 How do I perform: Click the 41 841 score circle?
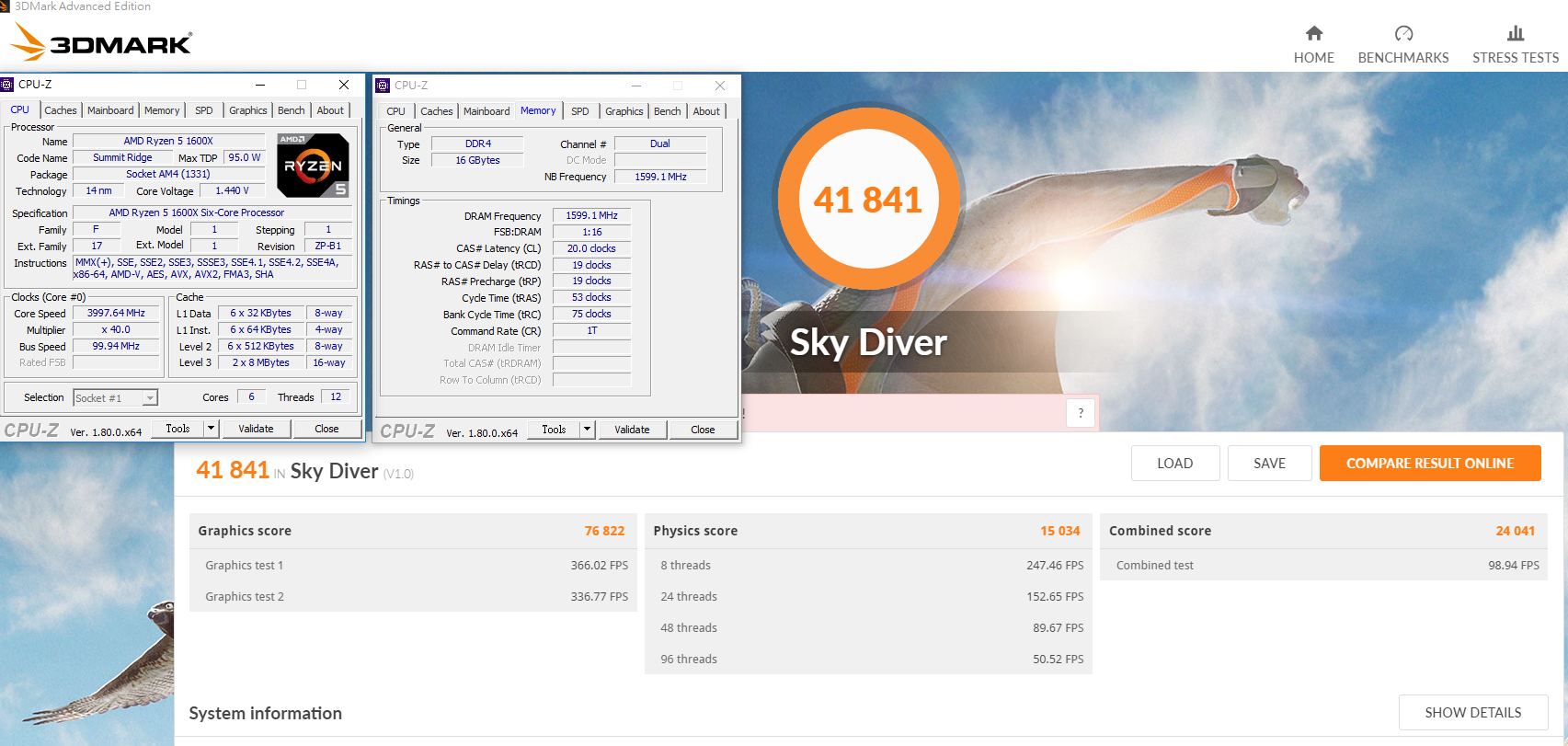868,200
